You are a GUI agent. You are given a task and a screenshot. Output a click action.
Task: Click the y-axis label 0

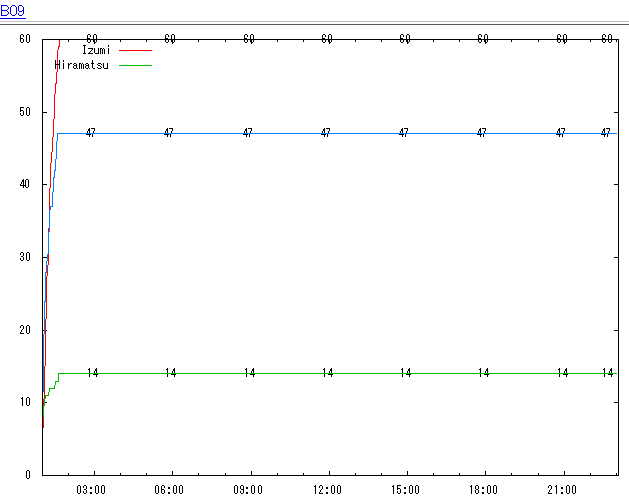pyautogui.click(x=28, y=475)
